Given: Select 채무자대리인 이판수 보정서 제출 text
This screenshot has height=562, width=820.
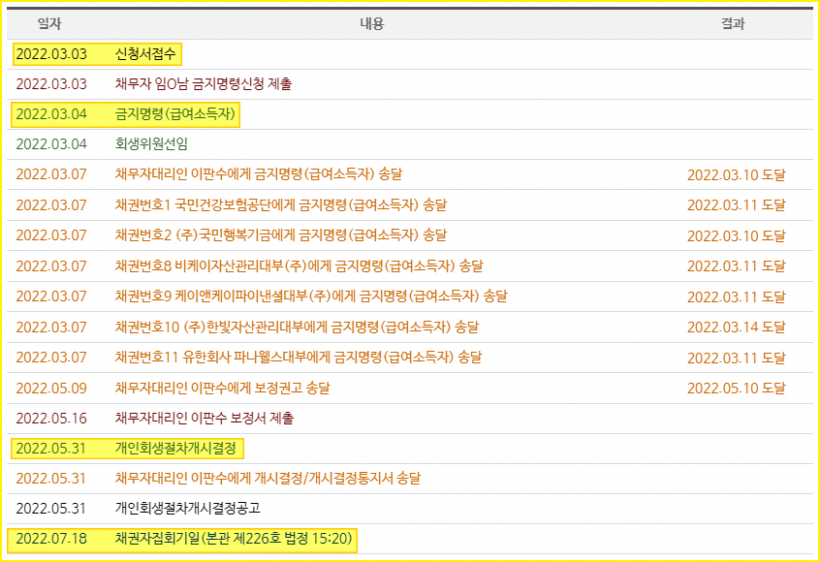Looking at the screenshot, I should 204,418.
